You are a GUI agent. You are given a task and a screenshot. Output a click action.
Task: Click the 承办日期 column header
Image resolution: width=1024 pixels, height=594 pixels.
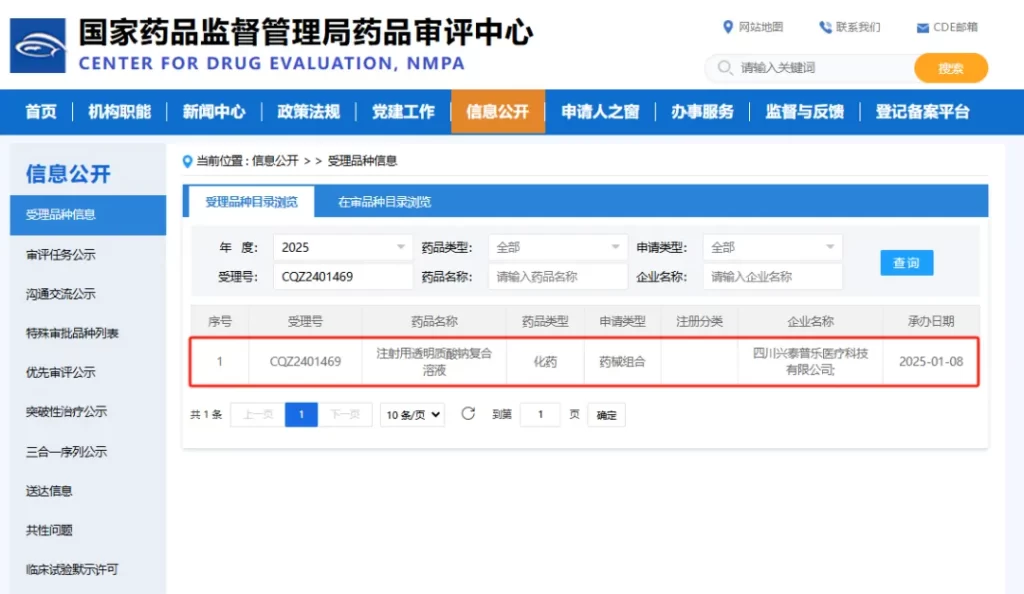coord(931,321)
